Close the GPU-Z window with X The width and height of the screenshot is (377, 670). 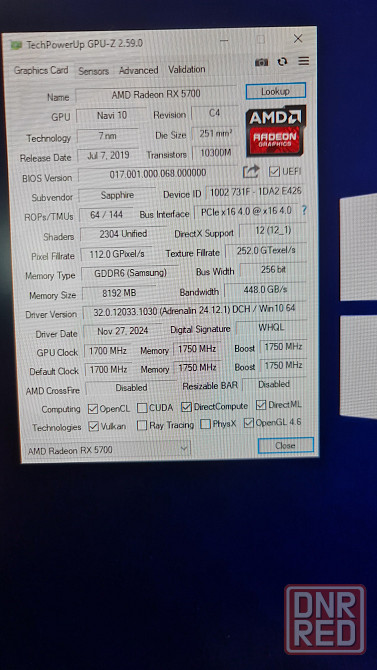click(x=298, y=39)
